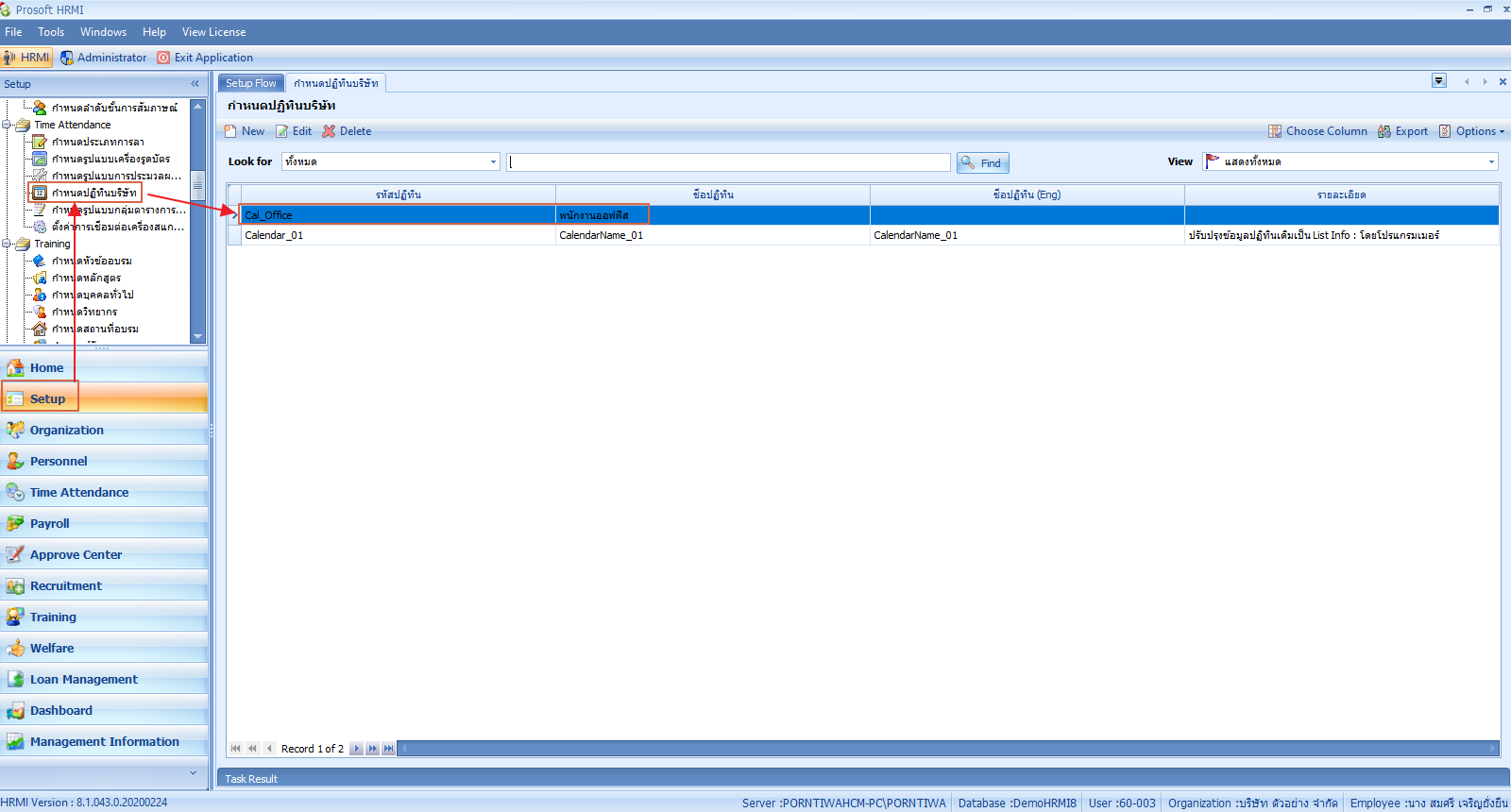The image size is (1511, 812).
Task: Click the grid horizontal scrollbar
Action: pyautogui.click(x=948, y=749)
